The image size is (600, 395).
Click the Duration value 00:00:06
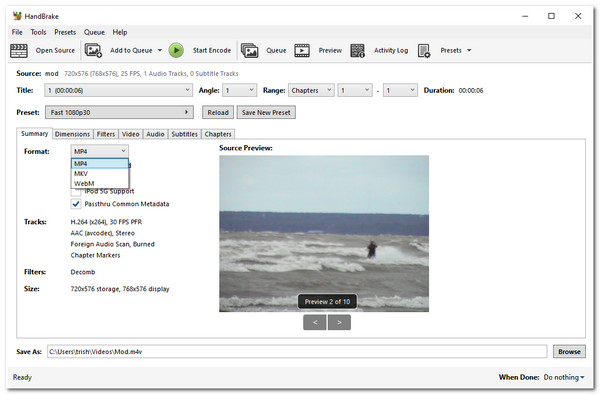point(471,90)
